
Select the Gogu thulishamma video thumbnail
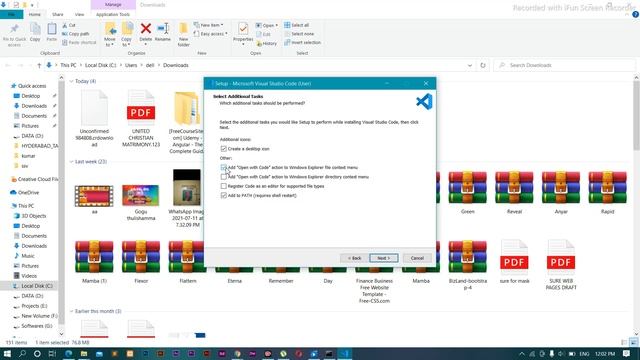pyautogui.click(x=141, y=202)
